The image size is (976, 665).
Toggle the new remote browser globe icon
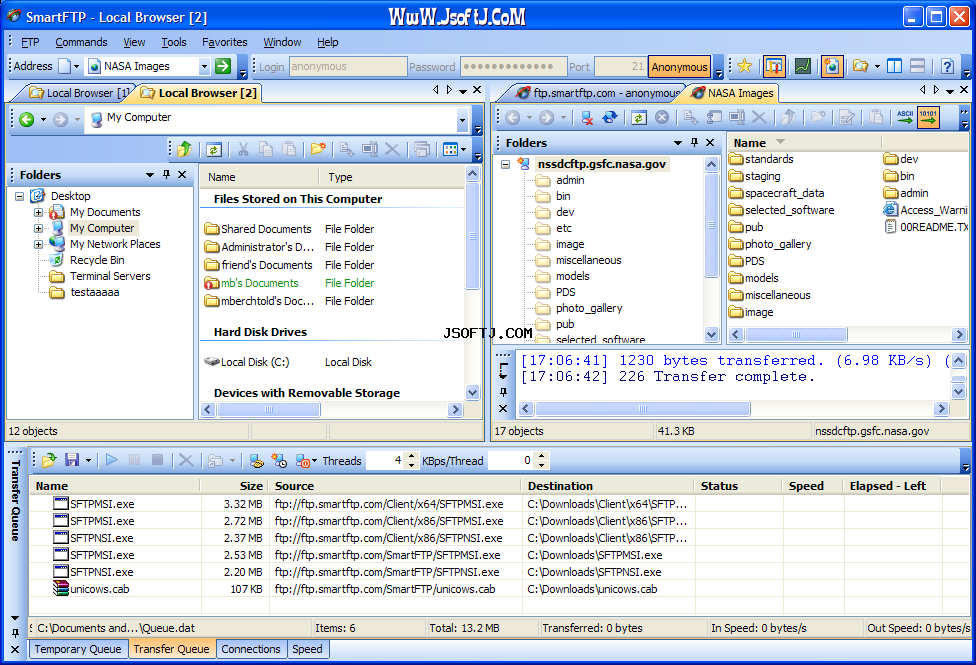point(832,66)
